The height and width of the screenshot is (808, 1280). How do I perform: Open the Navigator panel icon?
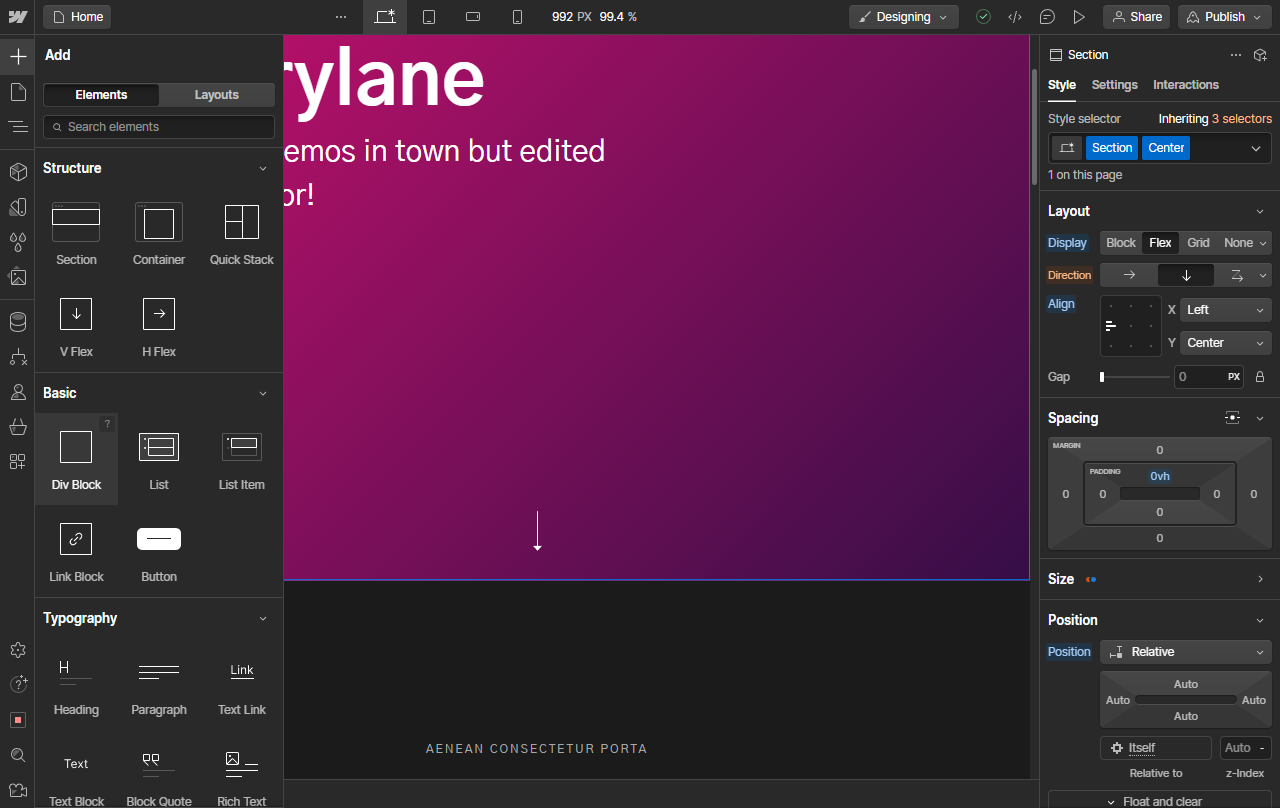pos(18,127)
